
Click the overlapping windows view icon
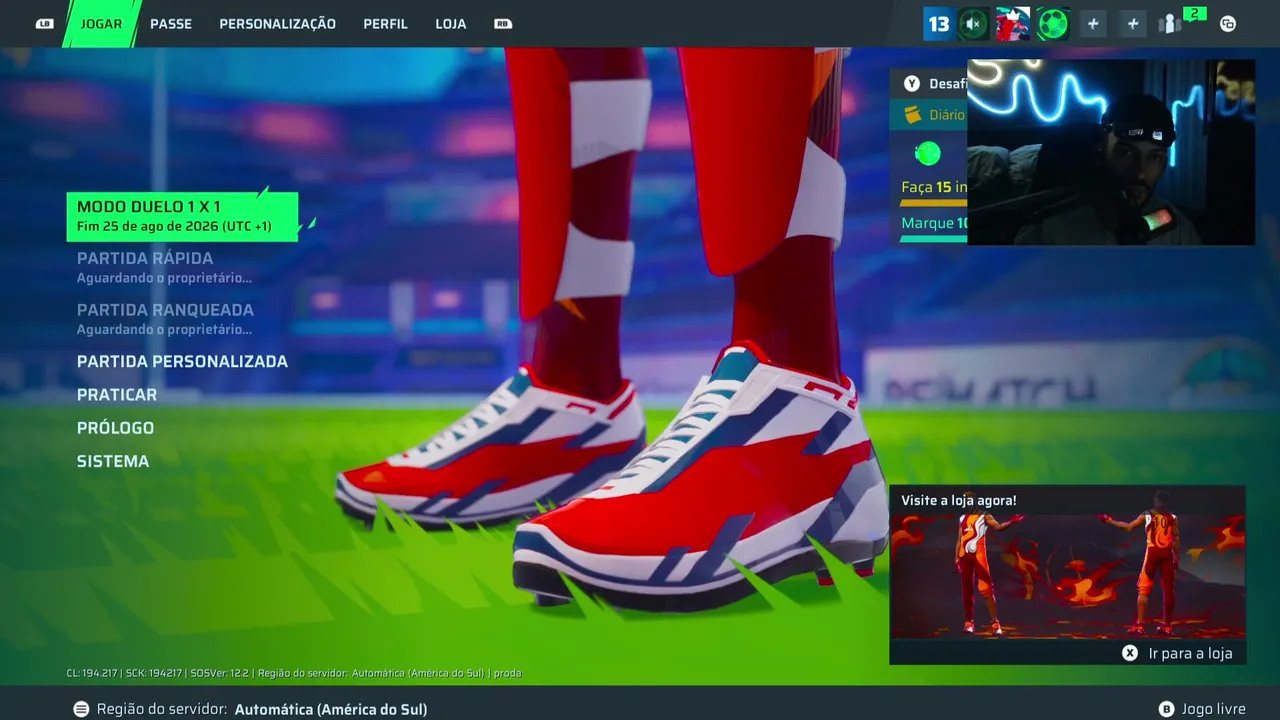click(1228, 24)
